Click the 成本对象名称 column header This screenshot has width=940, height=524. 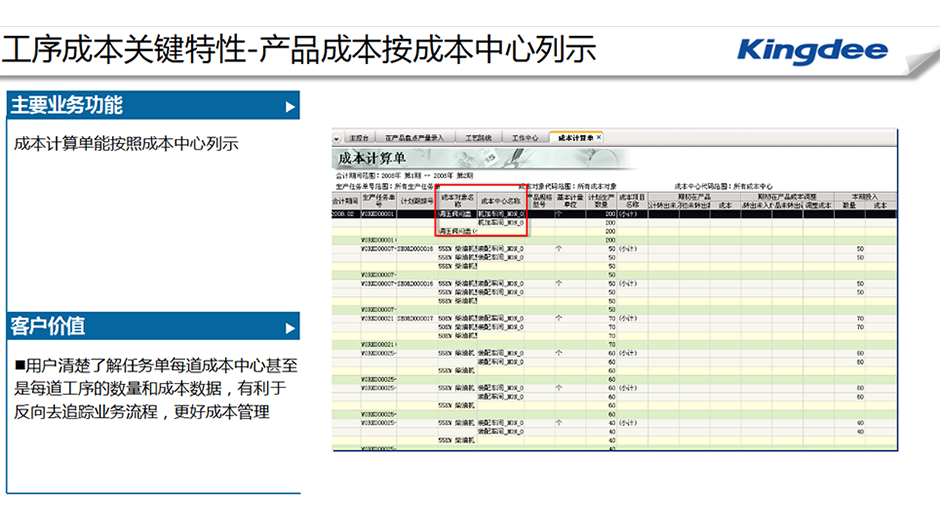tap(457, 200)
